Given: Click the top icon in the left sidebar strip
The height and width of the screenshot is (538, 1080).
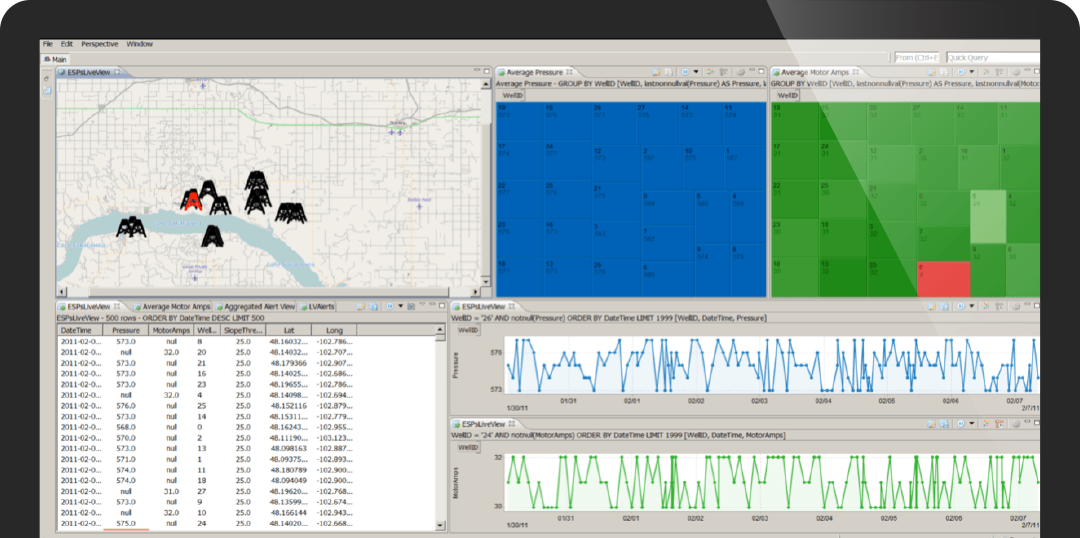Looking at the screenshot, I should click(x=47, y=79).
